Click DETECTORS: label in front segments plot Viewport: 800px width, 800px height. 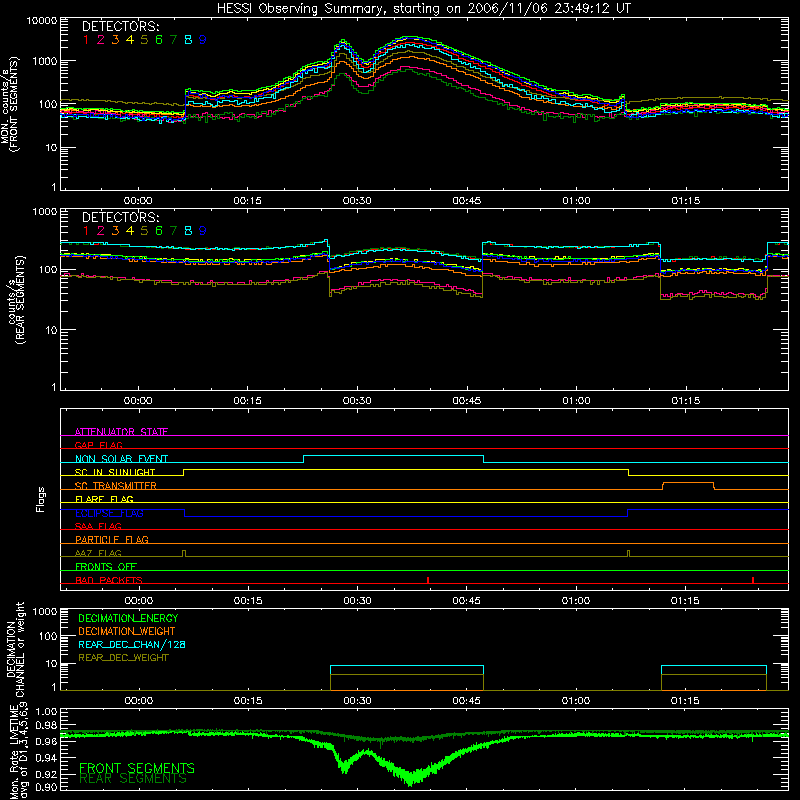tap(121, 26)
